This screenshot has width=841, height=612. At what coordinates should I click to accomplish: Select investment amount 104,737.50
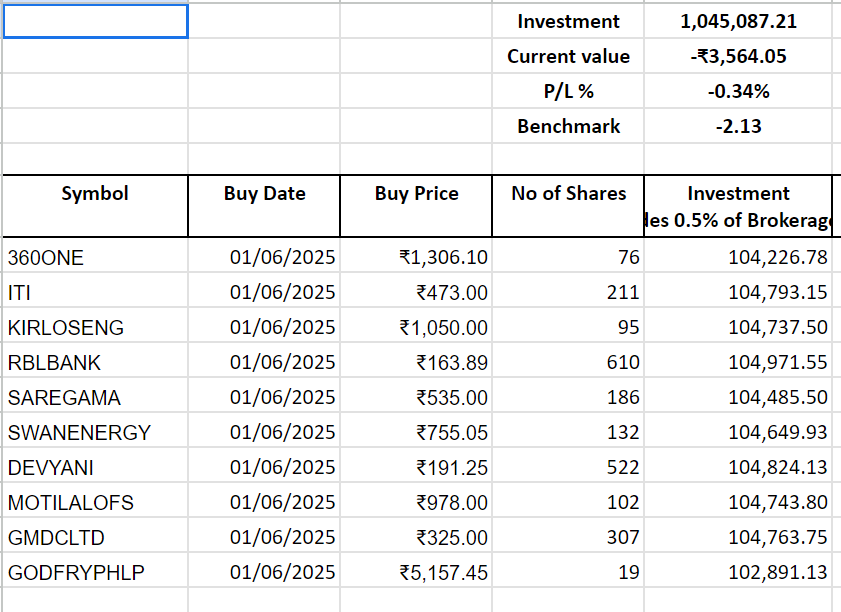(x=738, y=327)
